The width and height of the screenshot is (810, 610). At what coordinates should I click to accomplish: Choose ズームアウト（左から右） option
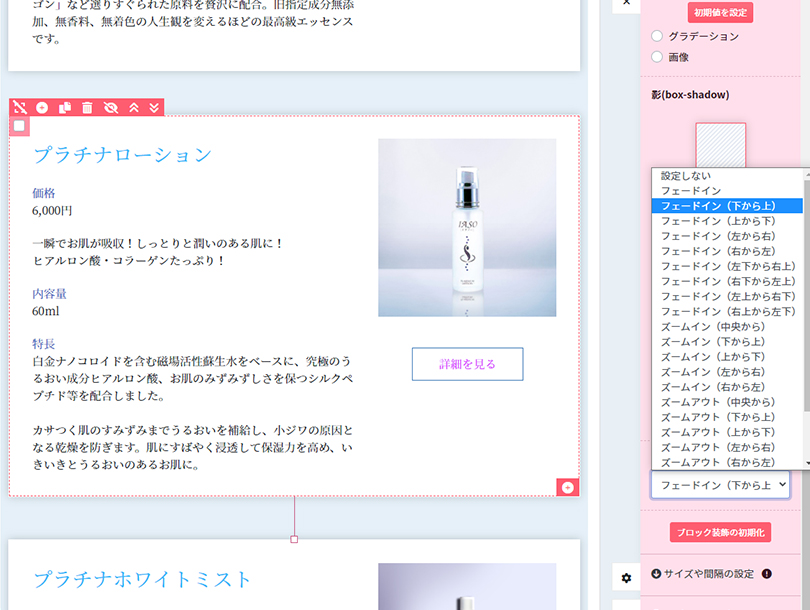tap(727, 447)
